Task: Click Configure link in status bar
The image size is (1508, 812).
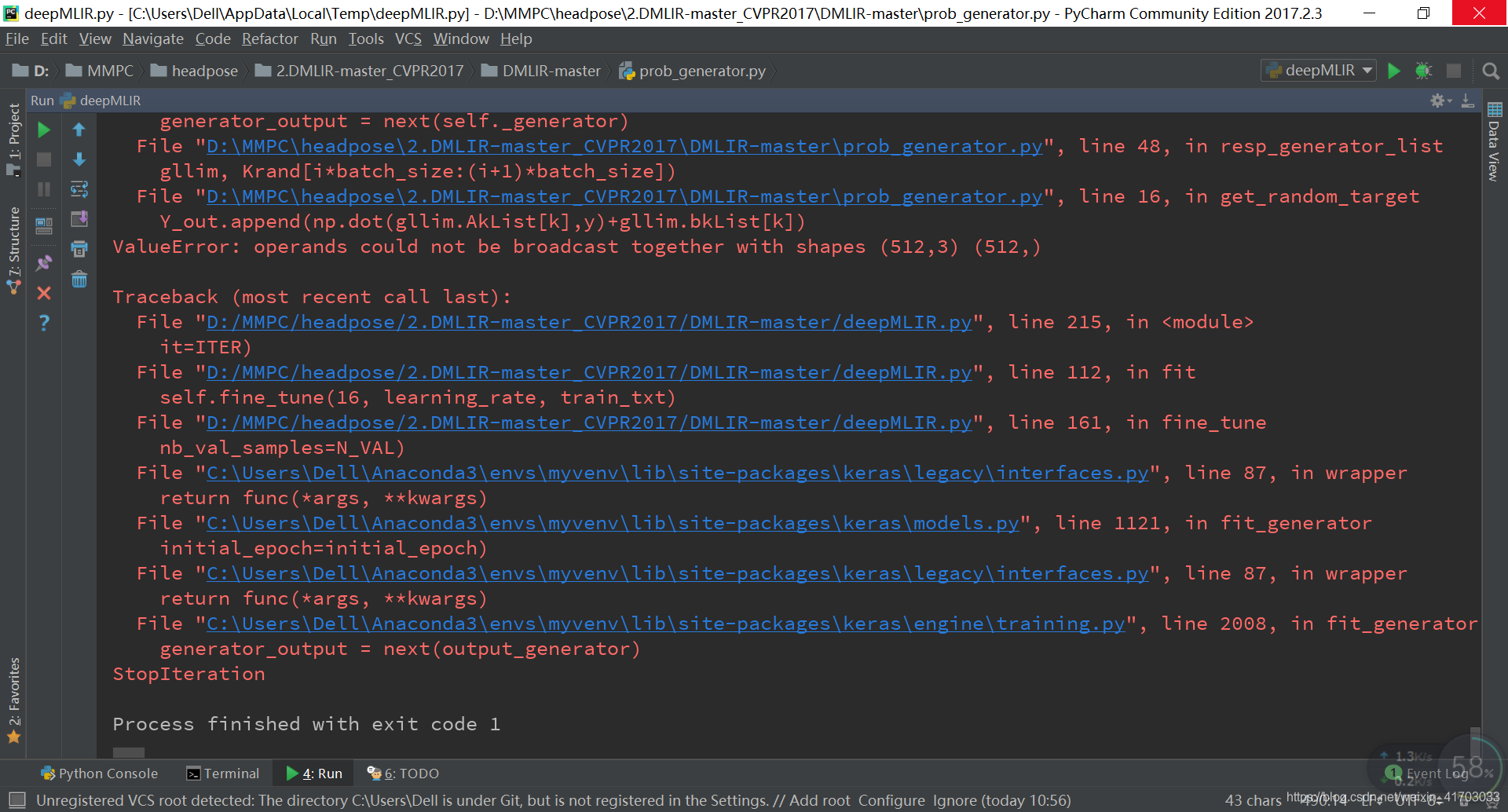Action: (891, 800)
